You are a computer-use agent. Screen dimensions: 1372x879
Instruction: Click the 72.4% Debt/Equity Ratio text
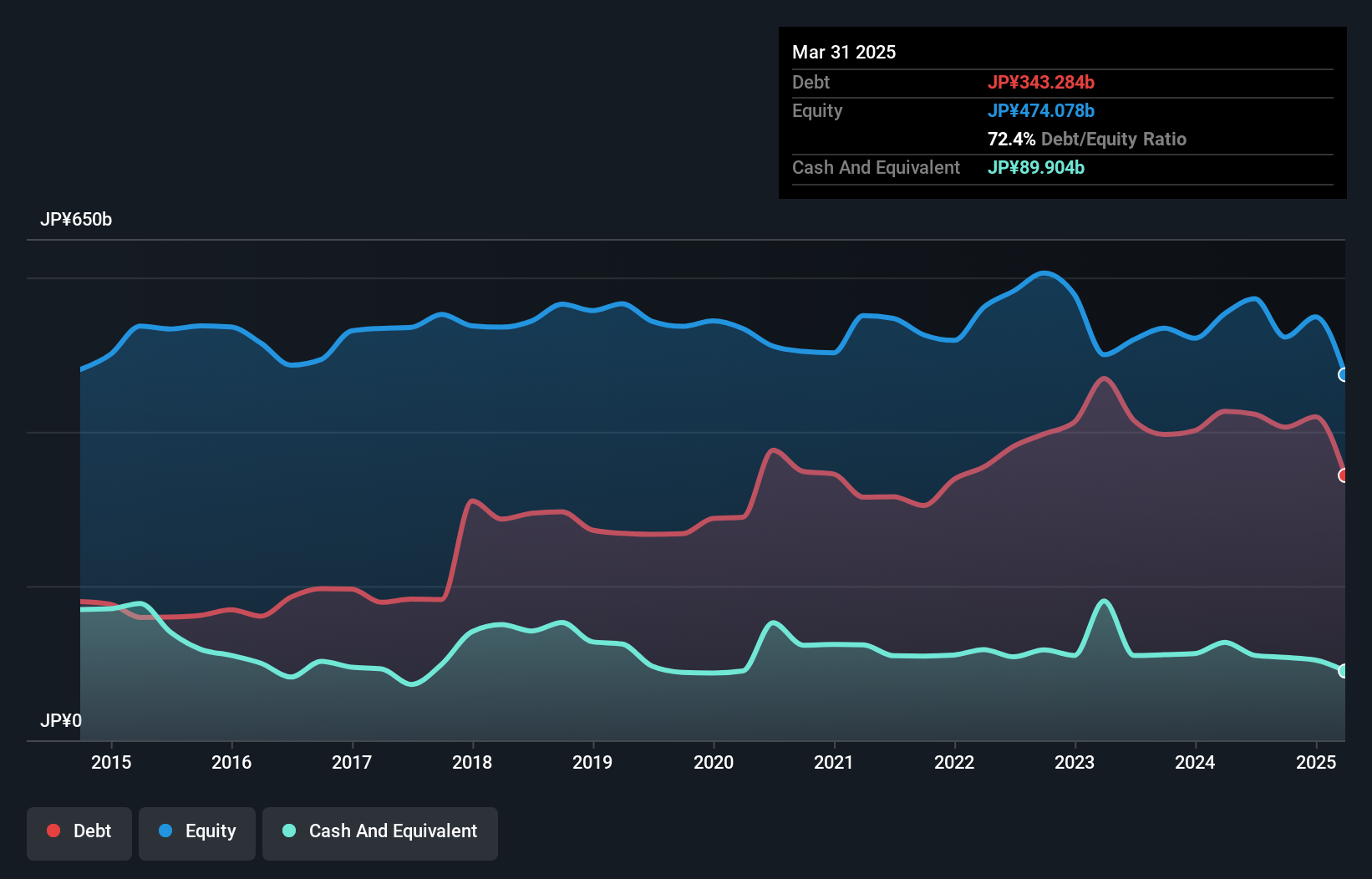pos(1087,139)
